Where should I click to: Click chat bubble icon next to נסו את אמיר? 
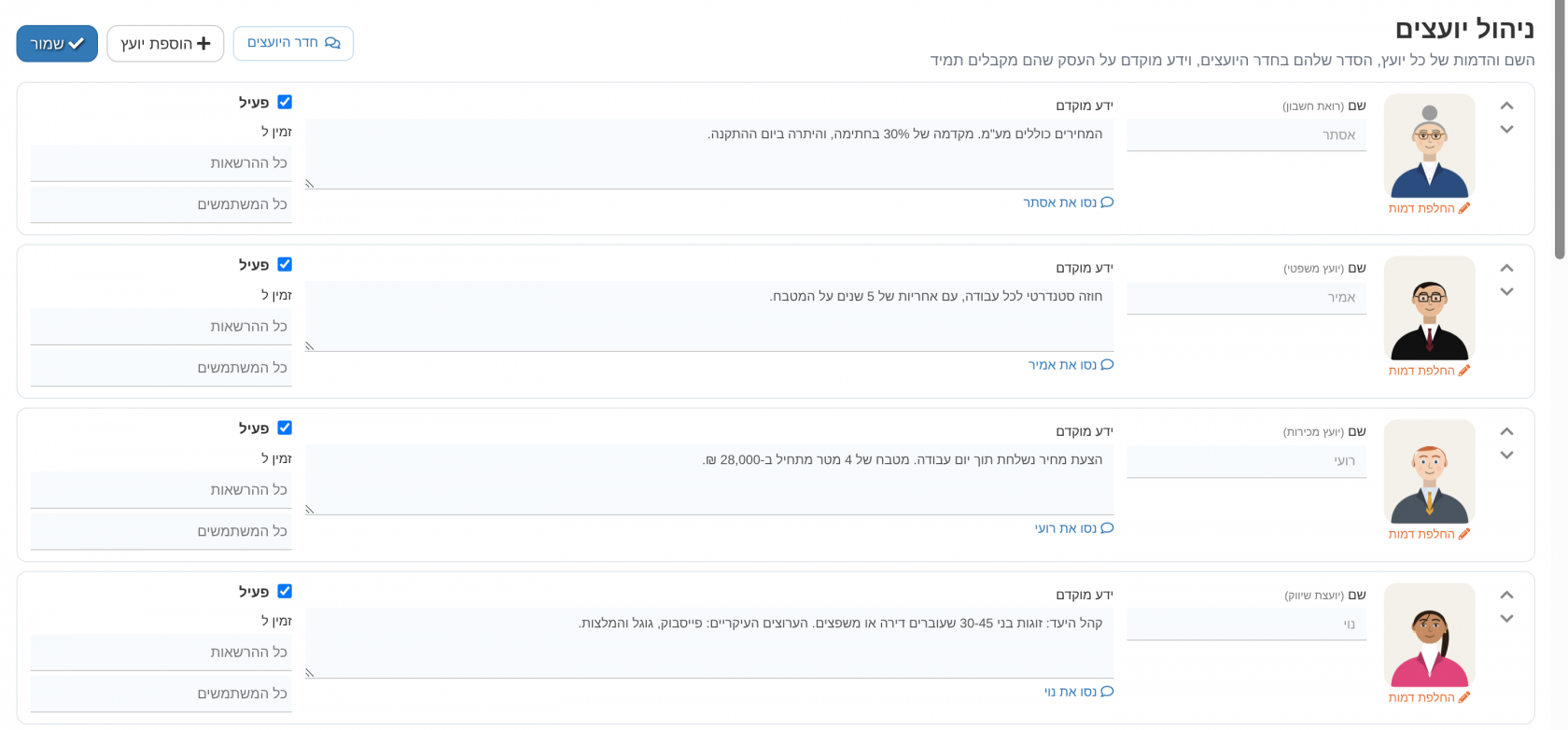click(1107, 365)
